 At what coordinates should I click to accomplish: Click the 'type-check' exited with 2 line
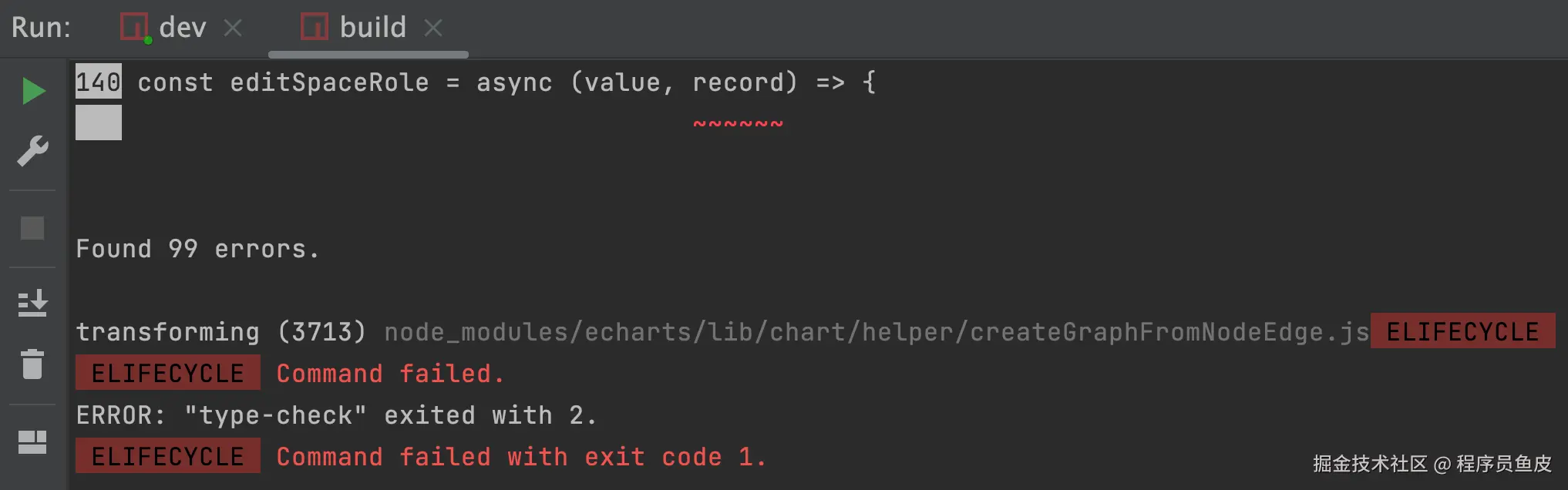(x=336, y=415)
